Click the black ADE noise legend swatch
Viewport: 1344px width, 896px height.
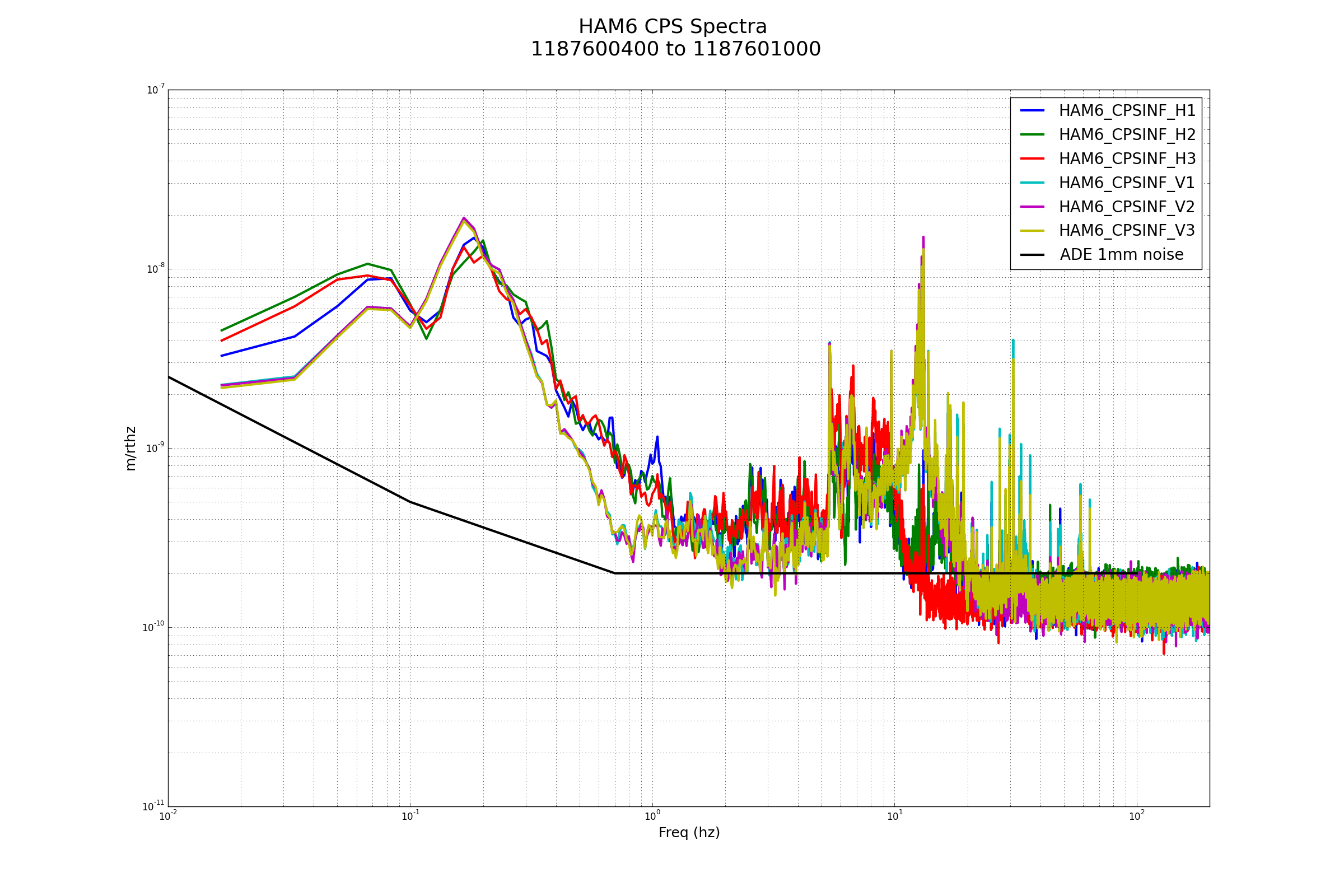coord(1032,255)
